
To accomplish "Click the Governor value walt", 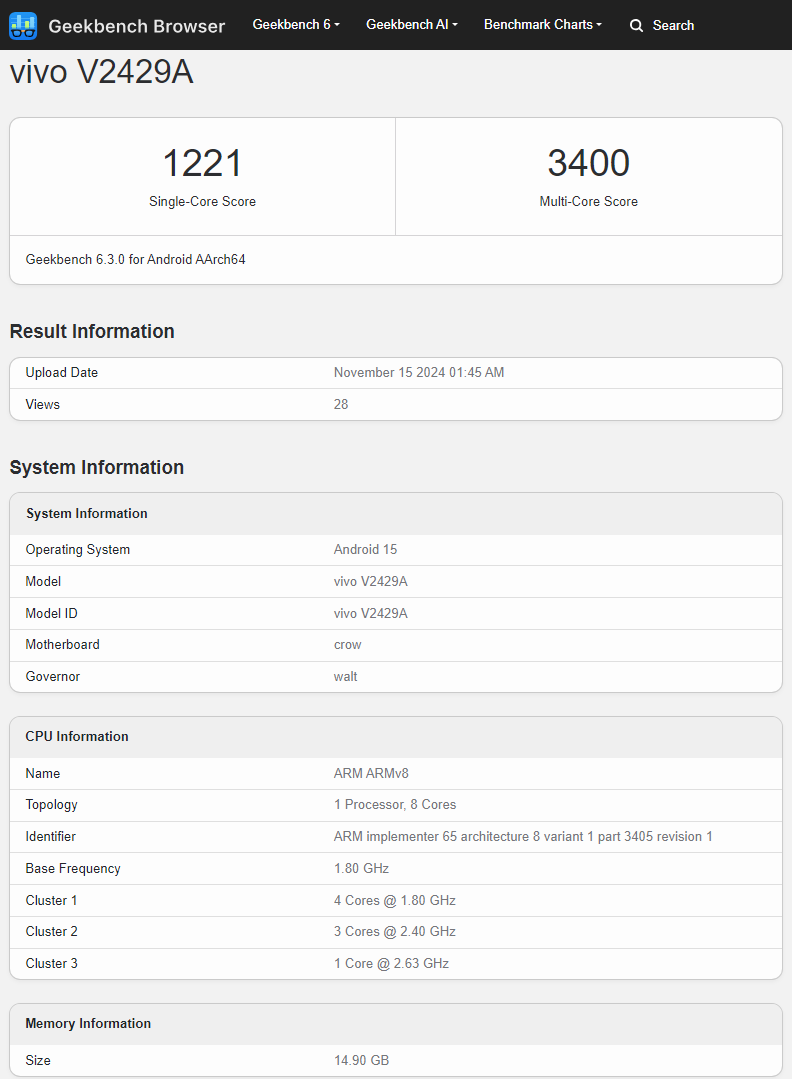I will (x=345, y=676).
